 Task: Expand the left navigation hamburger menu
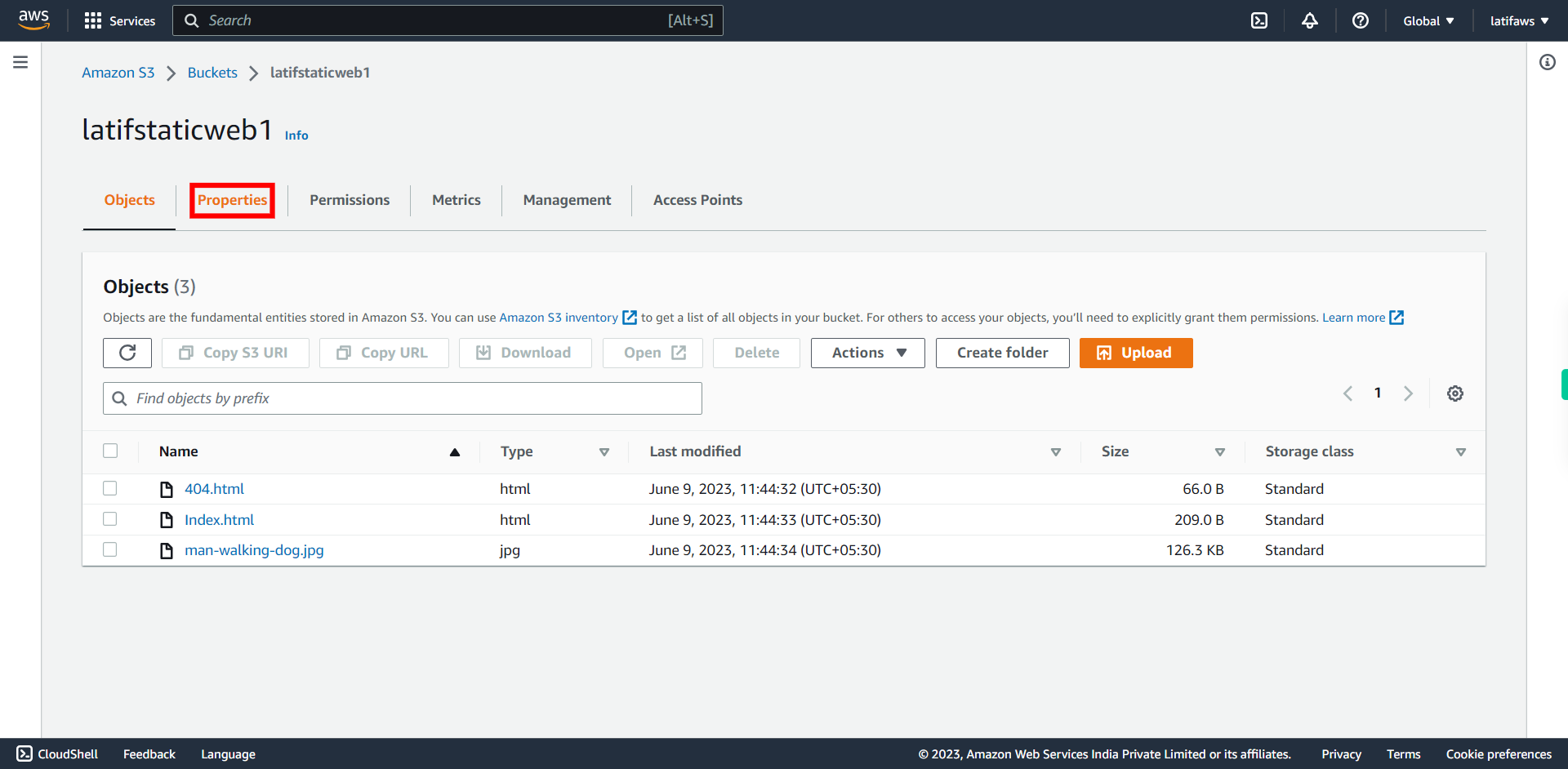(x=20, y=62)
